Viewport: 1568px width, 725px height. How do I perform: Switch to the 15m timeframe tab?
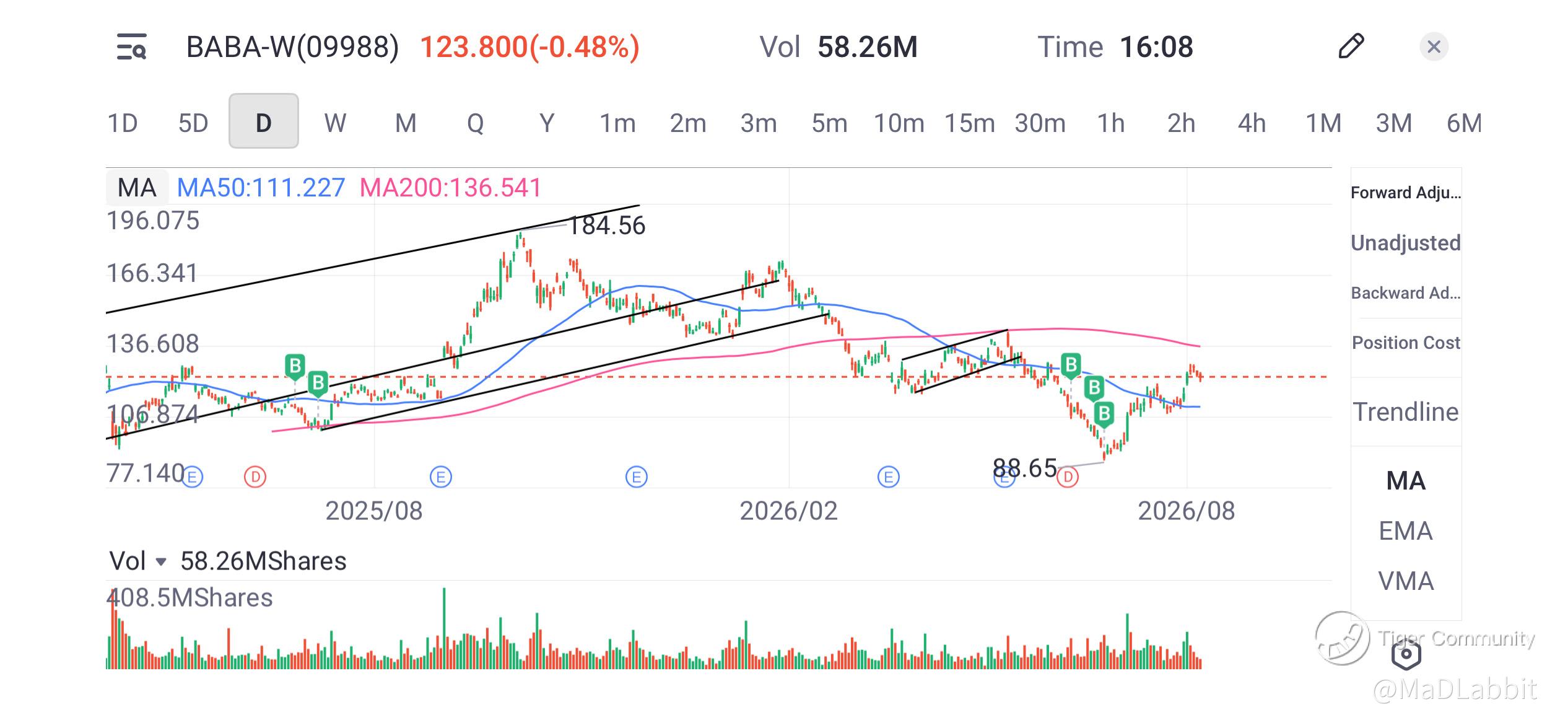click(969, 123)
